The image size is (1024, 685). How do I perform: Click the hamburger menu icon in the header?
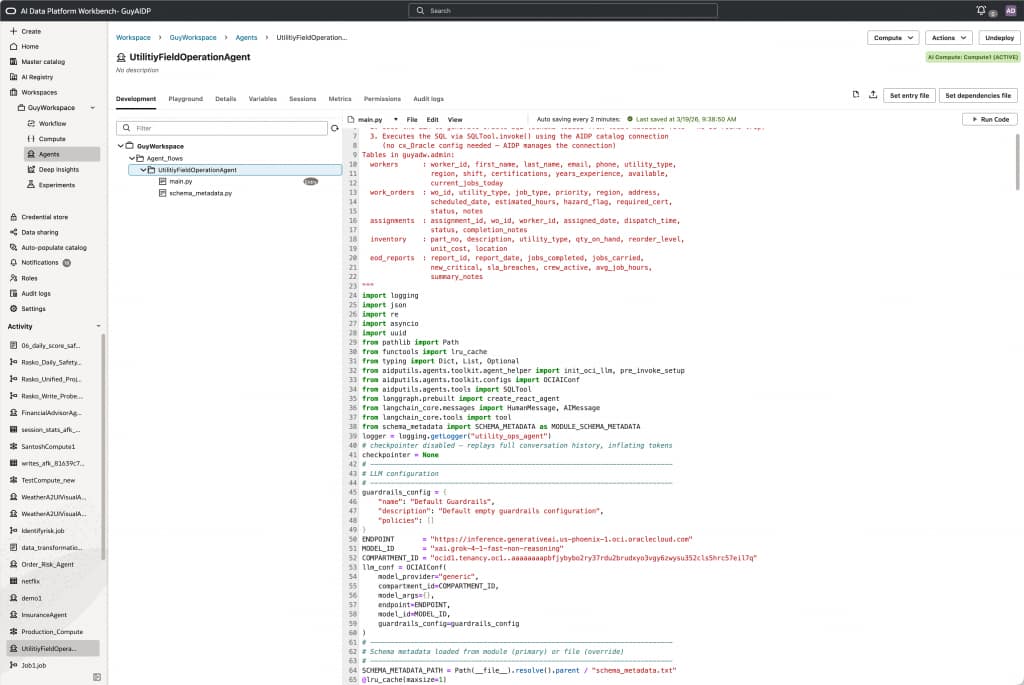(x=10, y=10)
